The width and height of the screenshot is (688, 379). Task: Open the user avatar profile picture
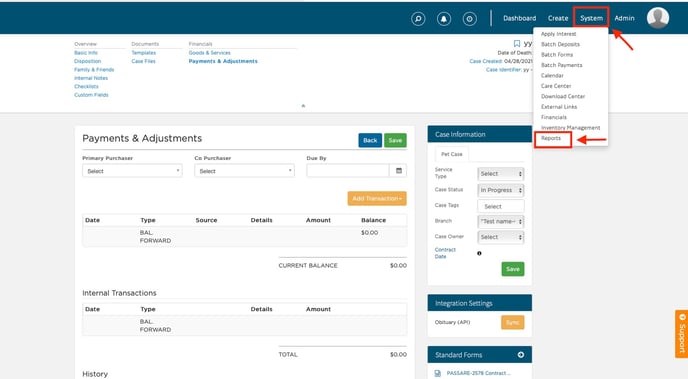(x=658, y=18)
